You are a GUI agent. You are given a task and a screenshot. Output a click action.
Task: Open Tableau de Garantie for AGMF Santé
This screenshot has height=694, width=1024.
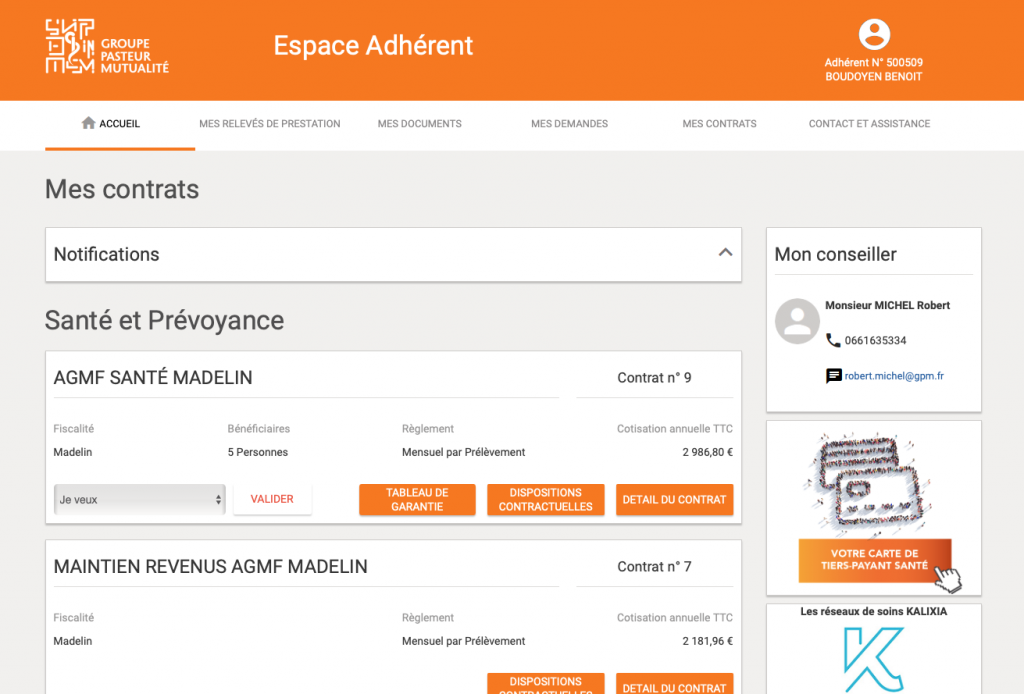tap(417, 500)
